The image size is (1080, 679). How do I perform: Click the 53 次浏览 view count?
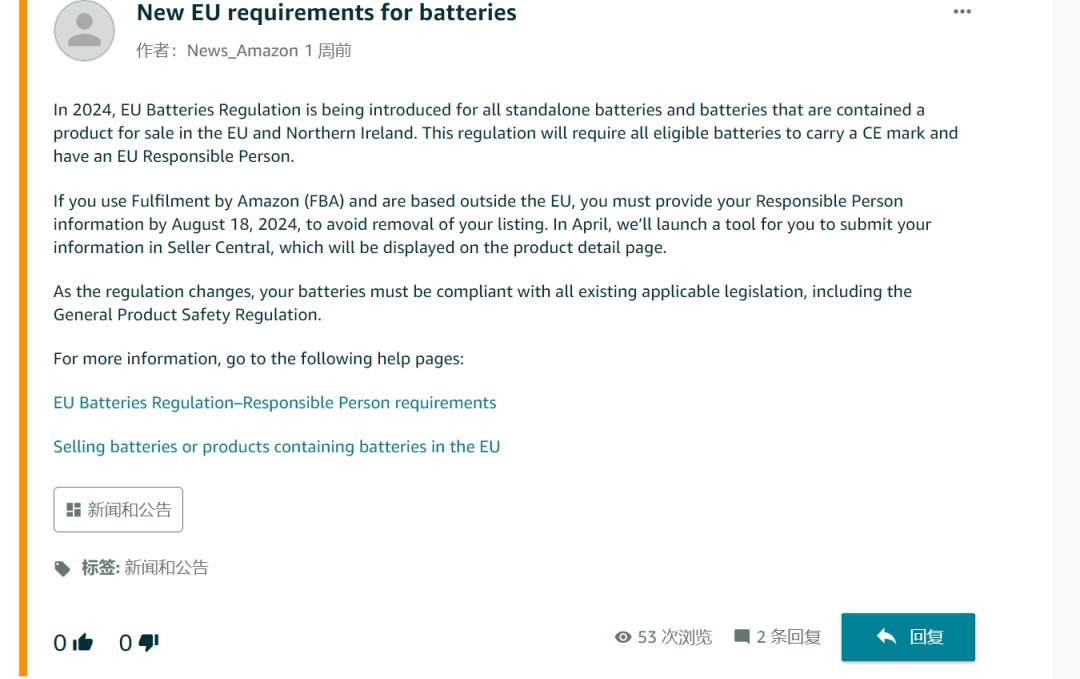tap(674, 637)
